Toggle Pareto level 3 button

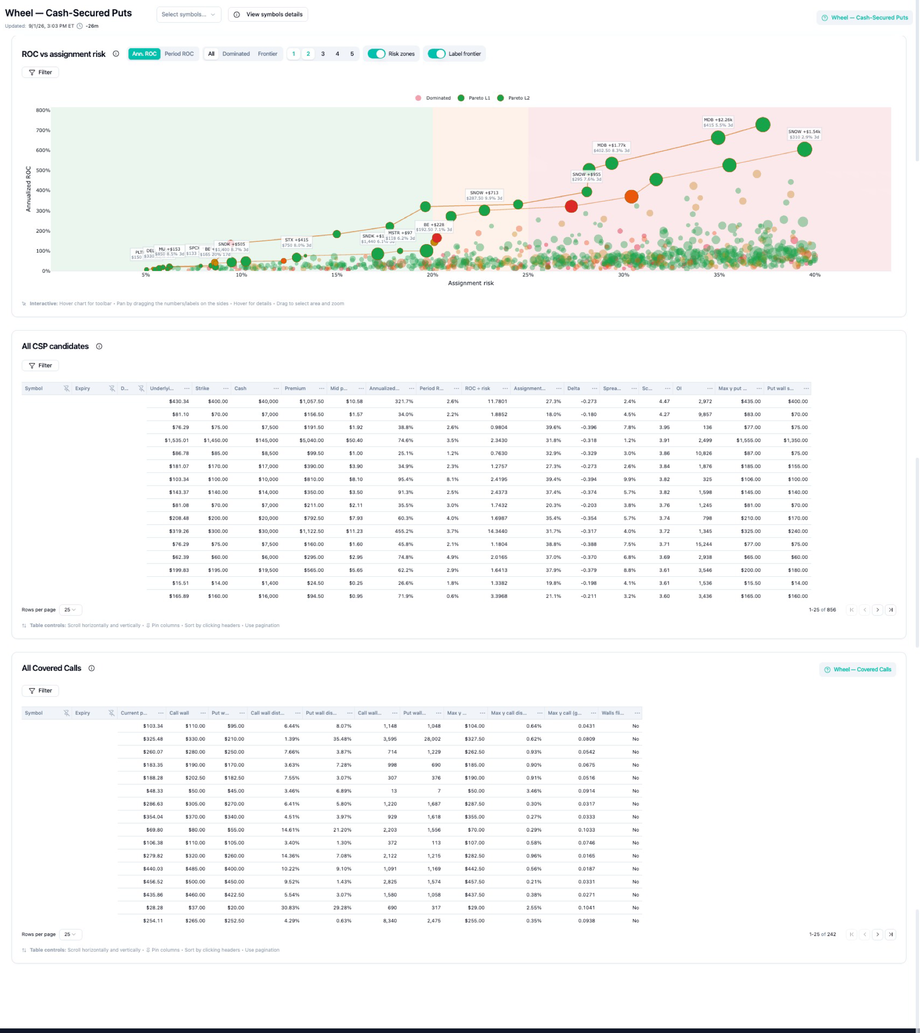[x=323, y=54]
